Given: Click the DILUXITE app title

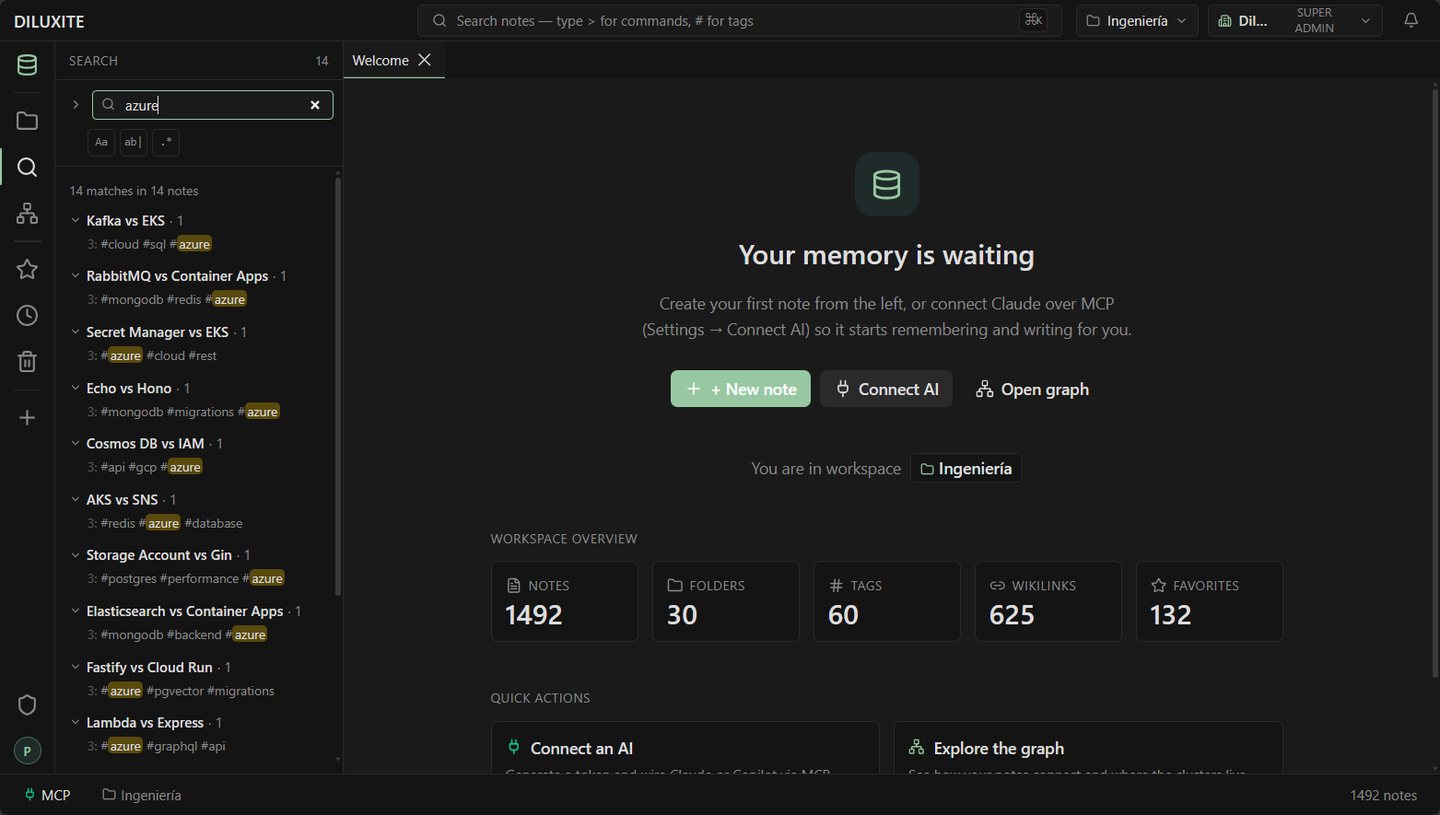Looking at the screenshot, I should [x=49, y=20].
